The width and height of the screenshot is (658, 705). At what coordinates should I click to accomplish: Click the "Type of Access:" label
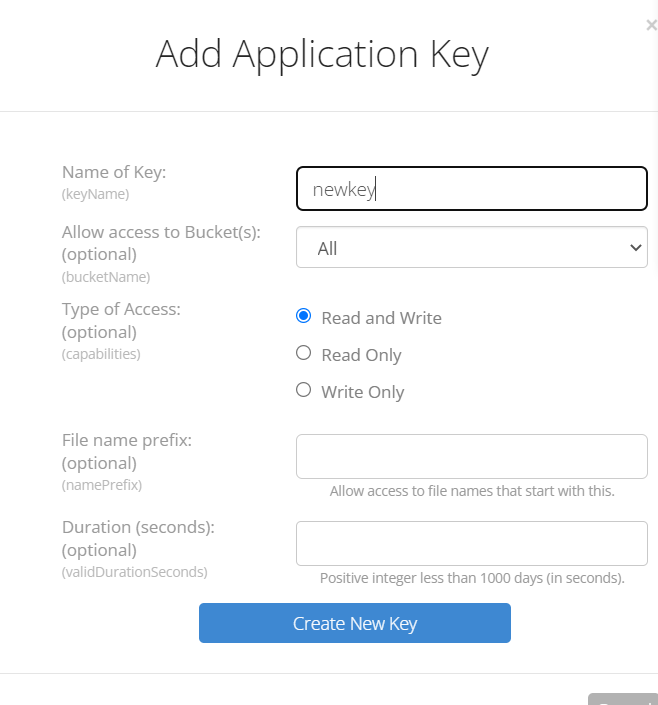pos(121,309)
